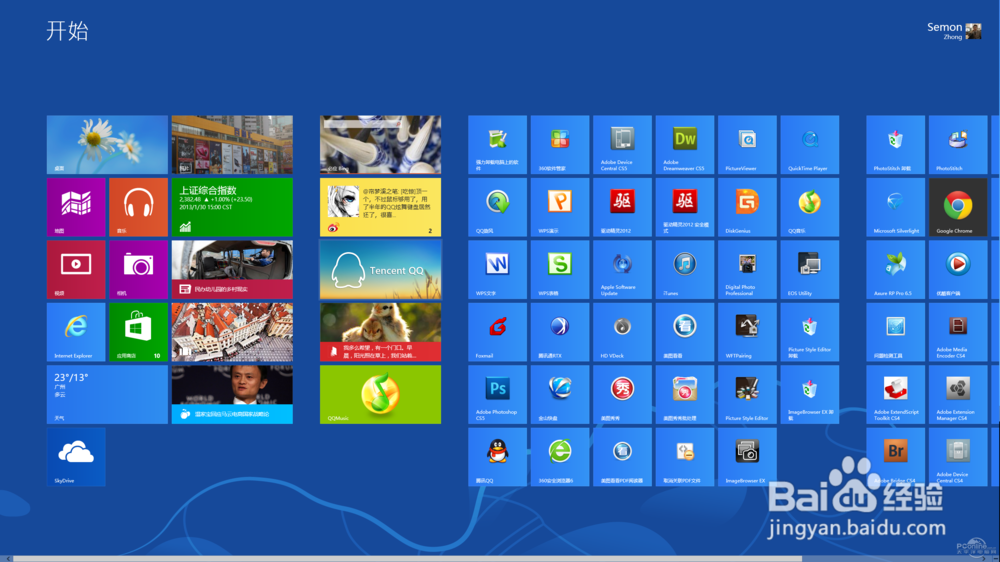Screen dimensions: 1000x562
Task: Open the Weather tile showing 23°/13°
Action: click(x=107, y=395)
